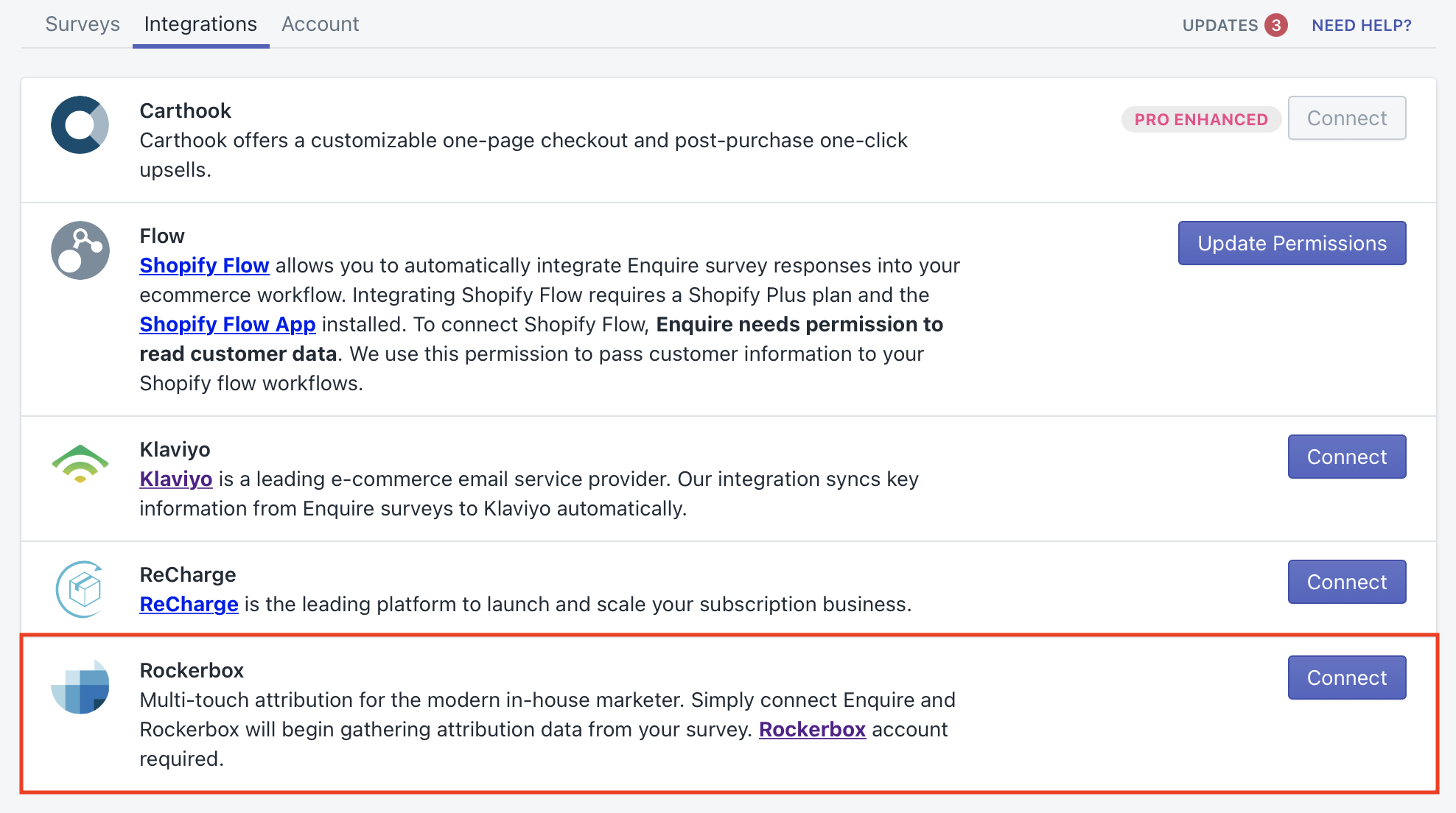Open the Rockerbox account link

[x=812, y=729]
